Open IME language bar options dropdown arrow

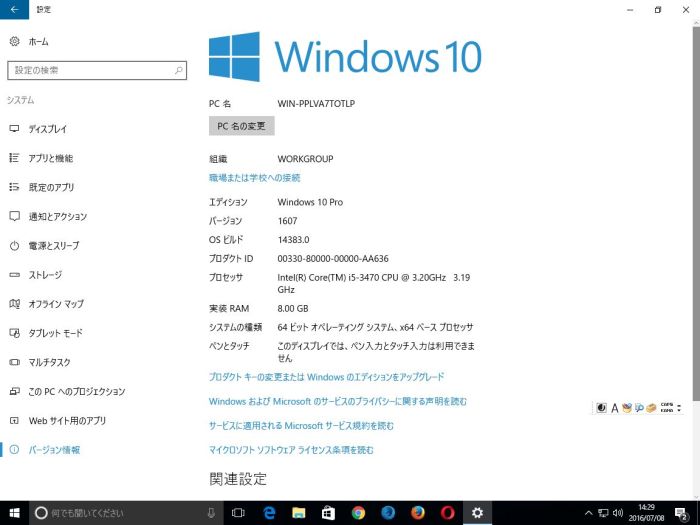pyautogui.click(x=679, y=408)
